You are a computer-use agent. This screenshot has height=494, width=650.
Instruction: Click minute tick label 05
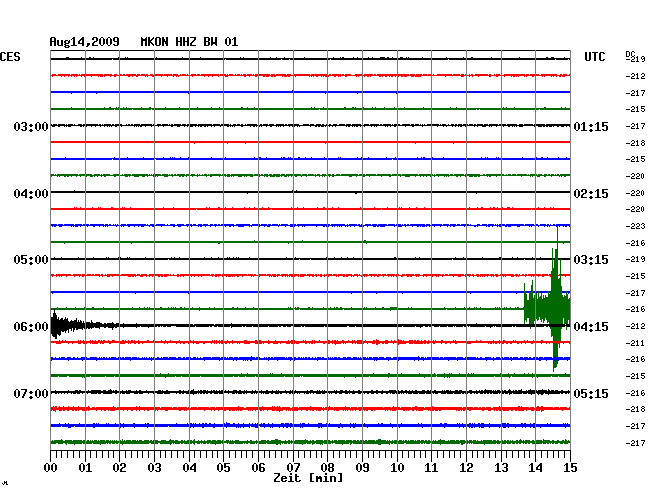point(223,468)
